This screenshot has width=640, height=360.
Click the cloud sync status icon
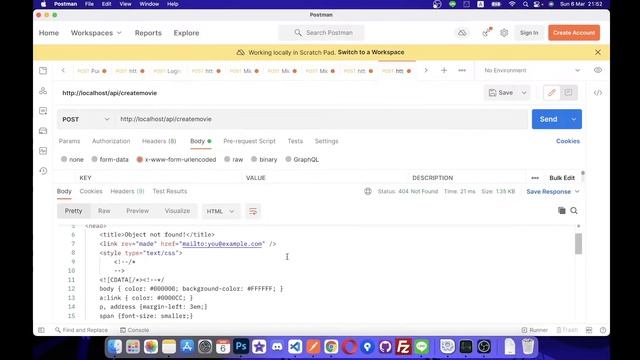(462, 33)
